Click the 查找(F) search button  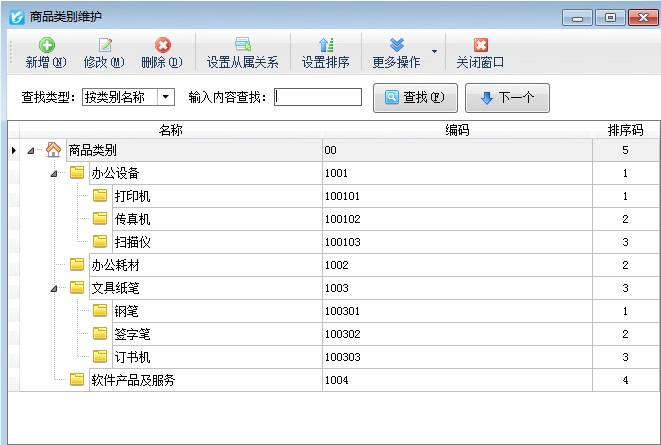click(x=415, y=98)
